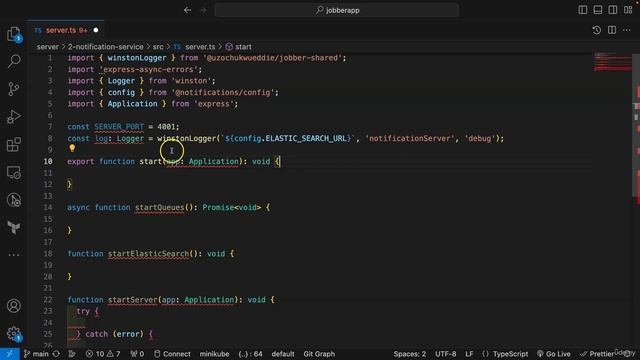
Task: Click minikube in status bar
Action: pyautogui.click(x=214, y=354)
